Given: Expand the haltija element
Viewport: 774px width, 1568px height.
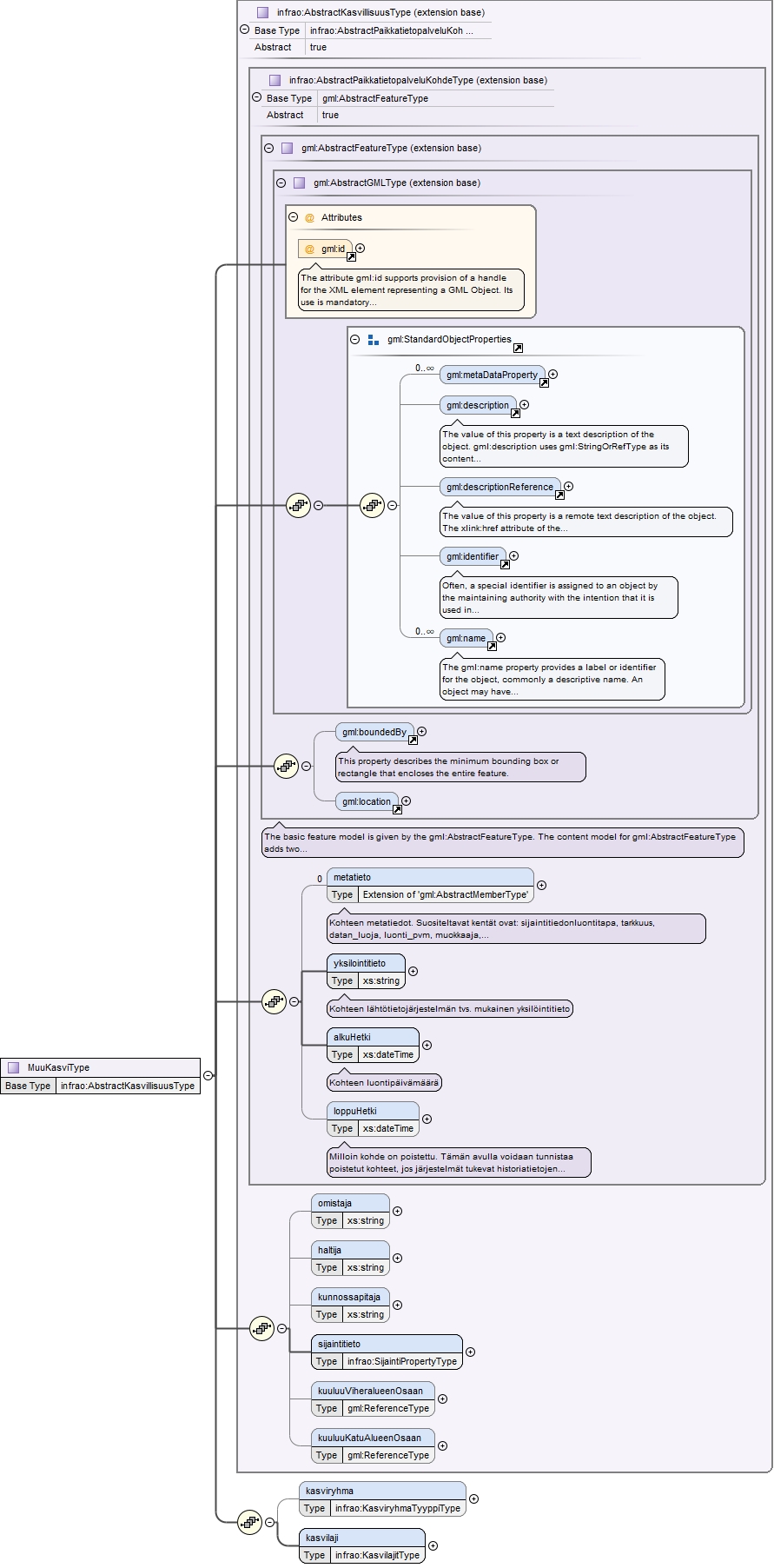Looking at the screenshot, I should click(x=397, y=1258).
